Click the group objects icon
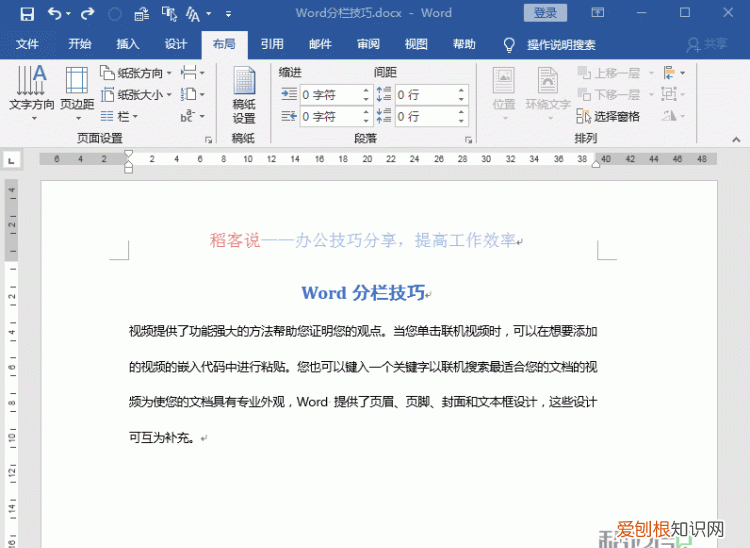 coord(669,94)
